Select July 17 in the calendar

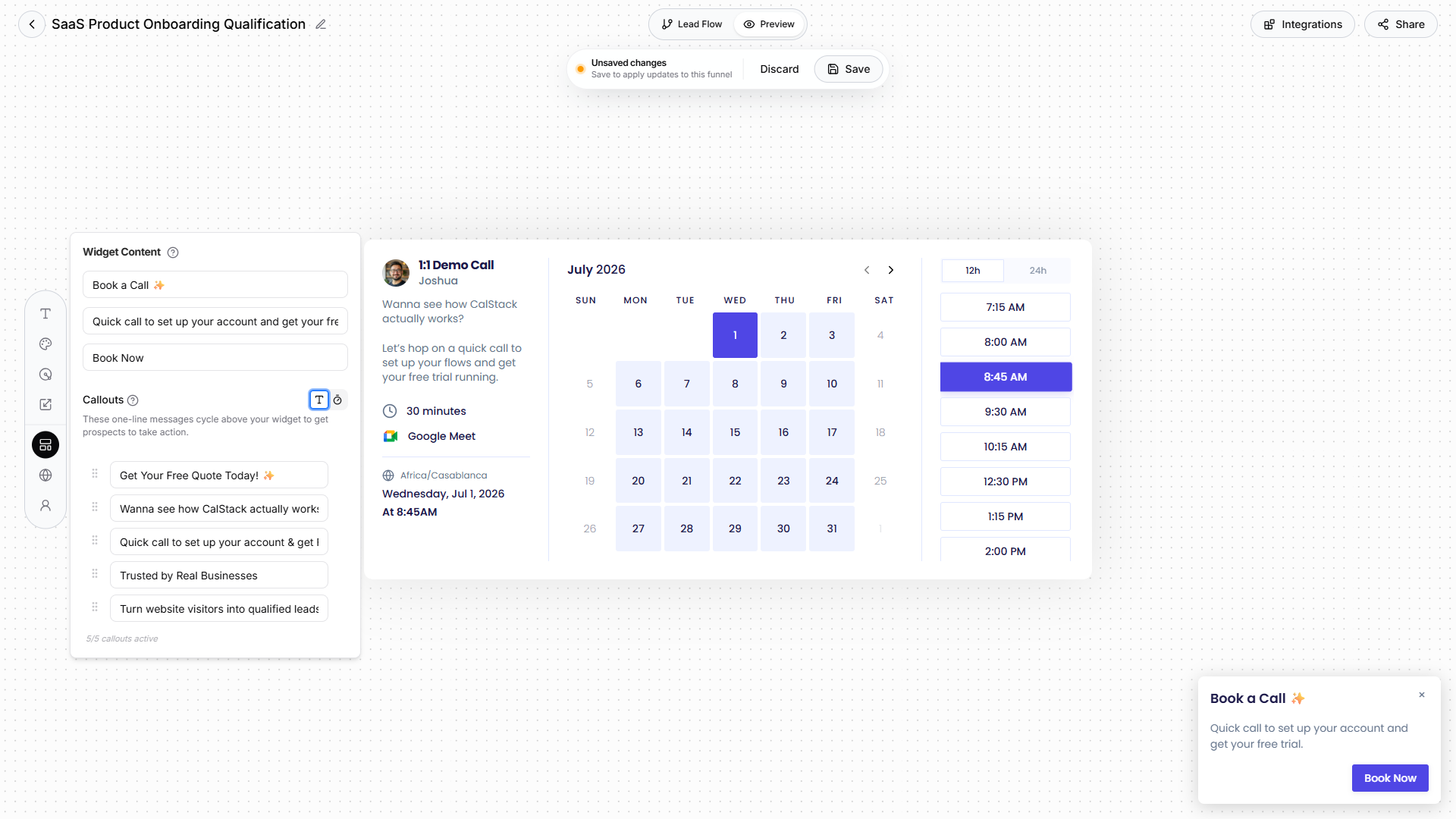point(832,432)
